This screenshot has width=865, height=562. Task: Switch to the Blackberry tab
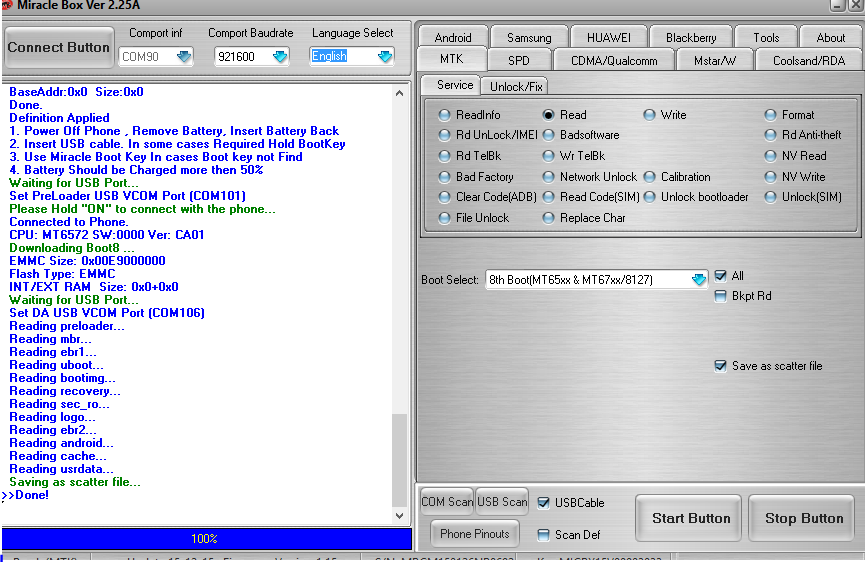[691, 38]
